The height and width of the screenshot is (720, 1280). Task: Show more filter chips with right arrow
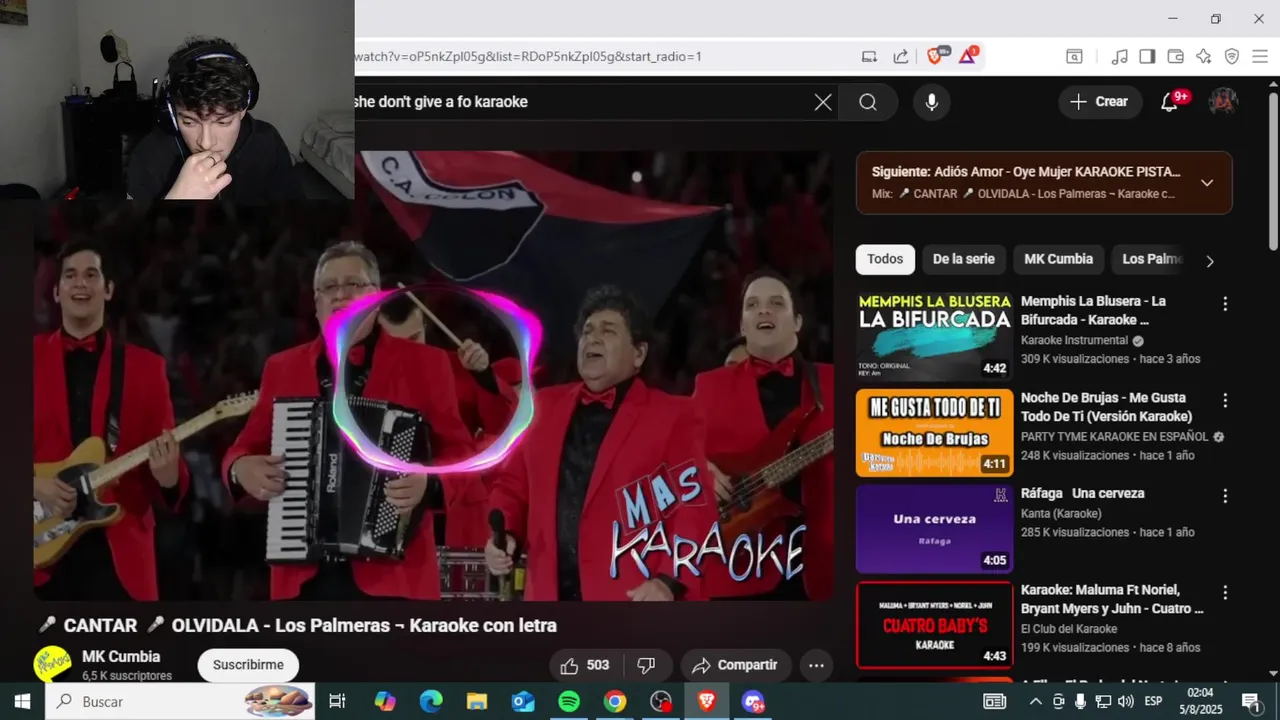point(1209,261)
